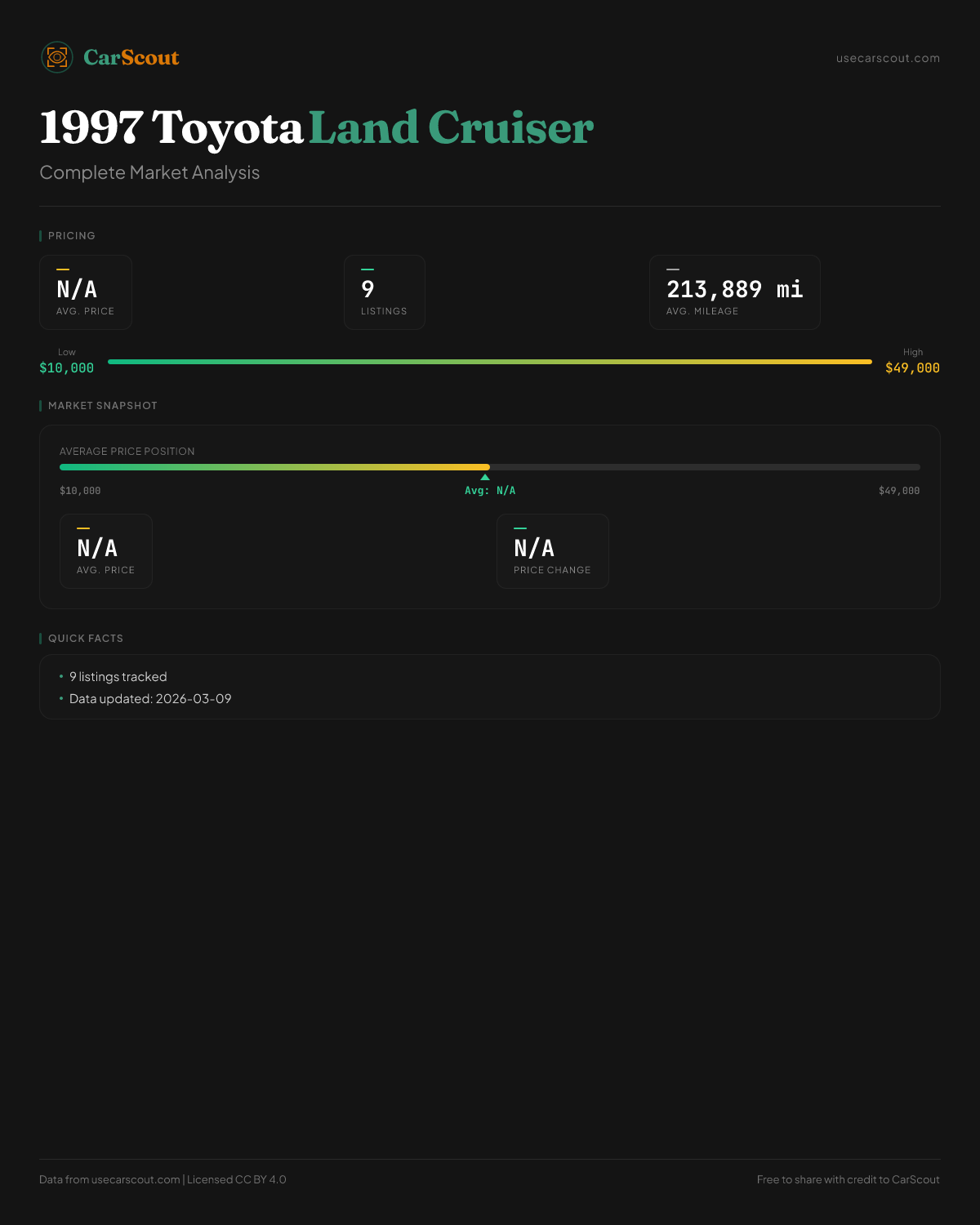Click the 213,889 mi Avg. Mileage card
This screenshot has height=1225, width=980.
(x=734, y=292)
